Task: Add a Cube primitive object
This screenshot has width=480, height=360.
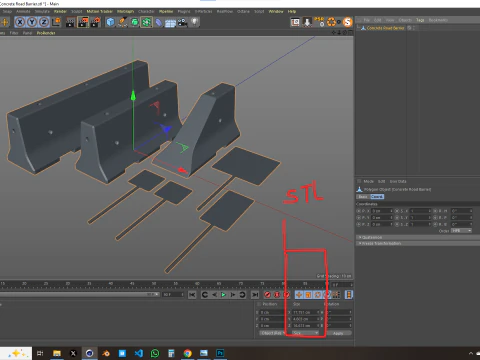Action: 110,22
